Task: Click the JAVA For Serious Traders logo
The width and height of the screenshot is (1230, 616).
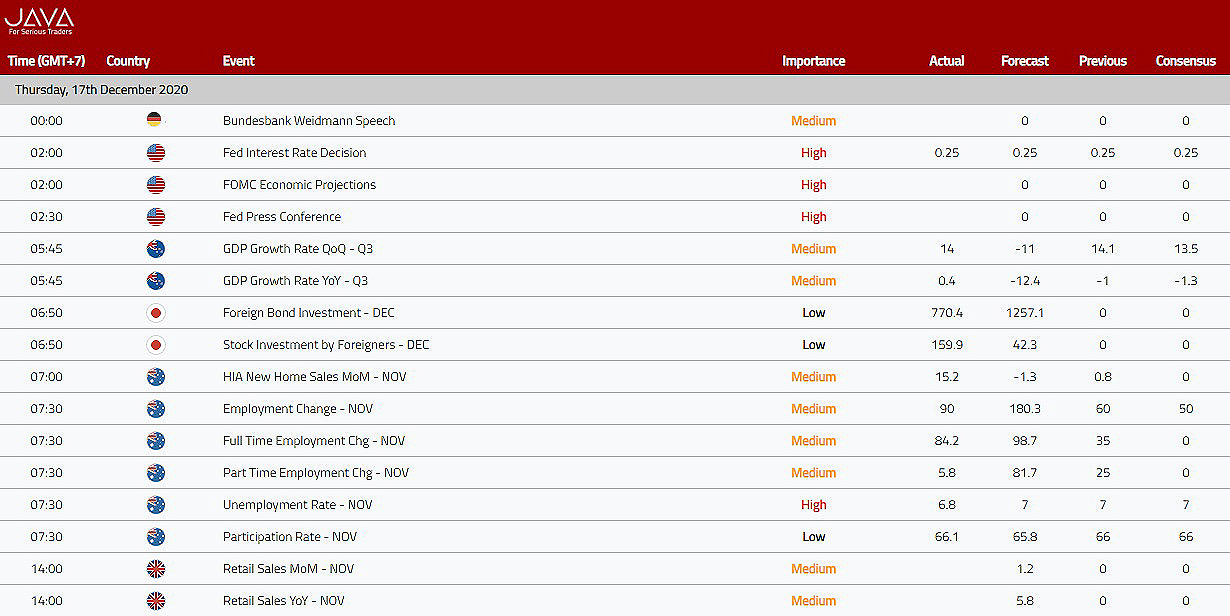Action: (x=39, y=21)
